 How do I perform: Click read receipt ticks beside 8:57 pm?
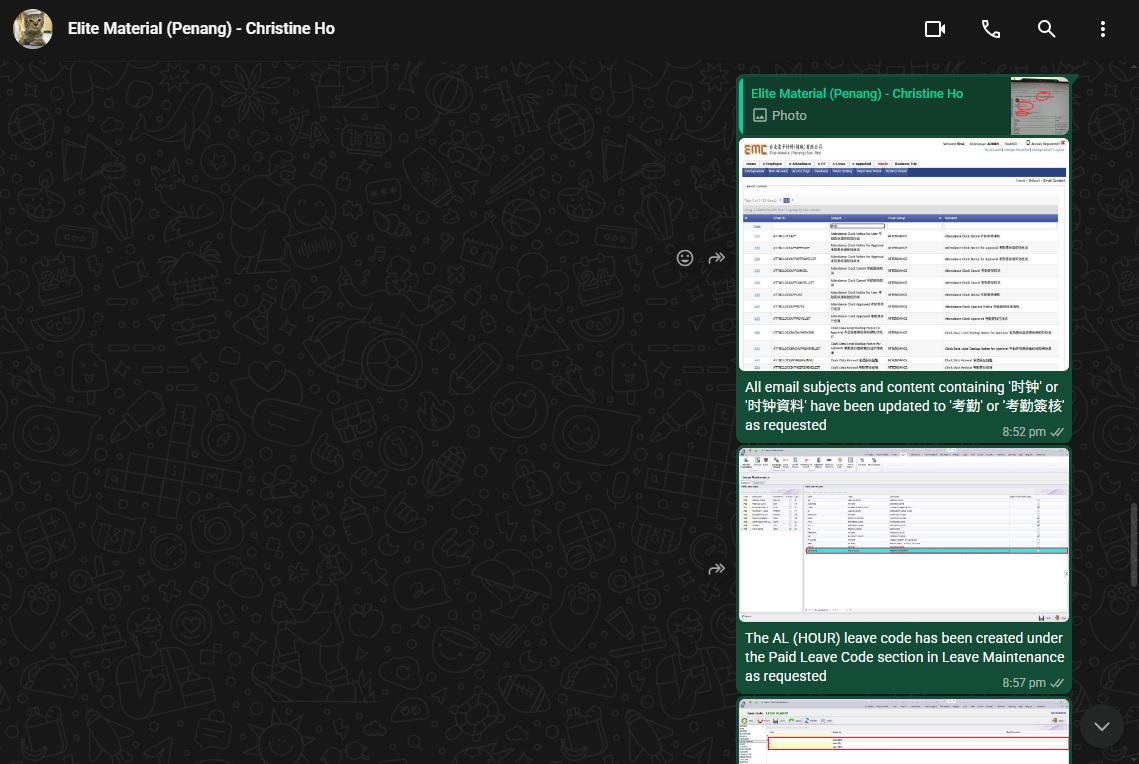click(1057, 683)
